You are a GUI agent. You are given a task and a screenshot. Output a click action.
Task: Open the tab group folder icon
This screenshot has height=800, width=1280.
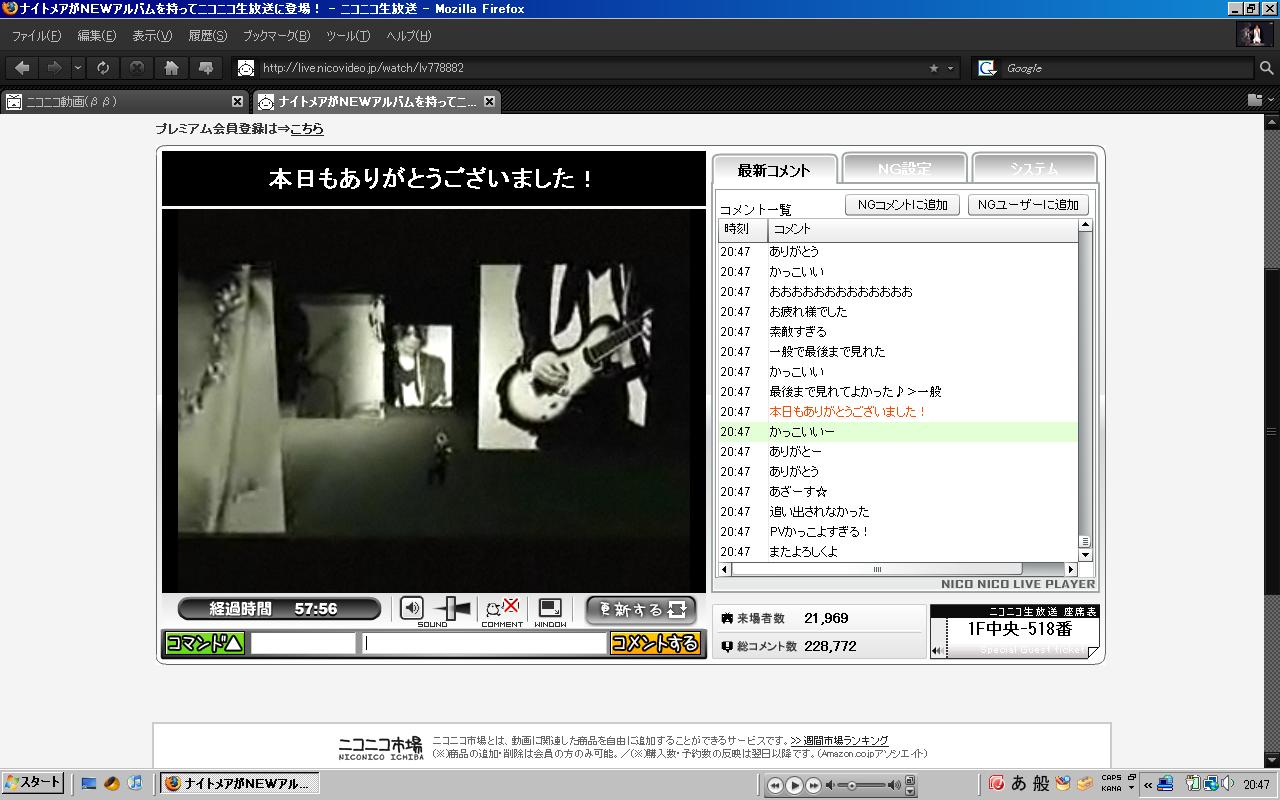click(1255, 100)
